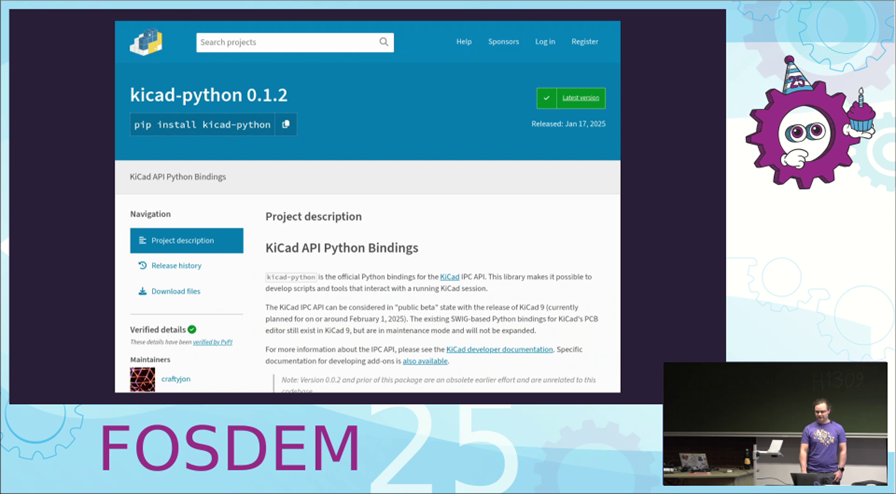The image size is (896, 494).
Task: Focus the Search projects field
Action: point(295,42)
